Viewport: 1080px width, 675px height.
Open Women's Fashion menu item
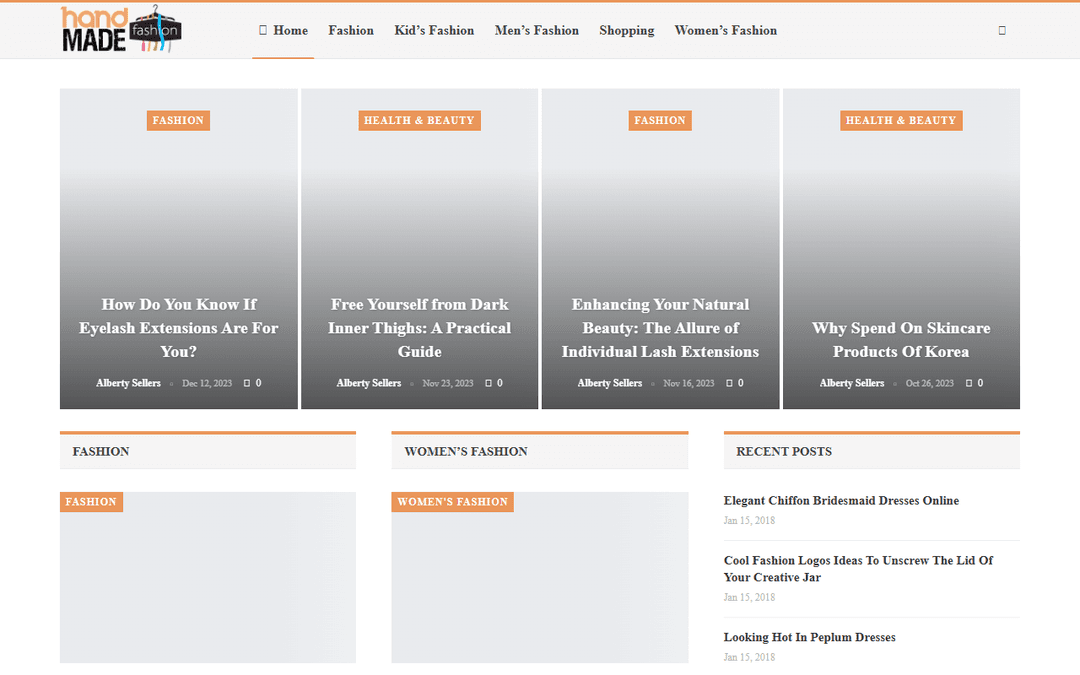[725, 30]
